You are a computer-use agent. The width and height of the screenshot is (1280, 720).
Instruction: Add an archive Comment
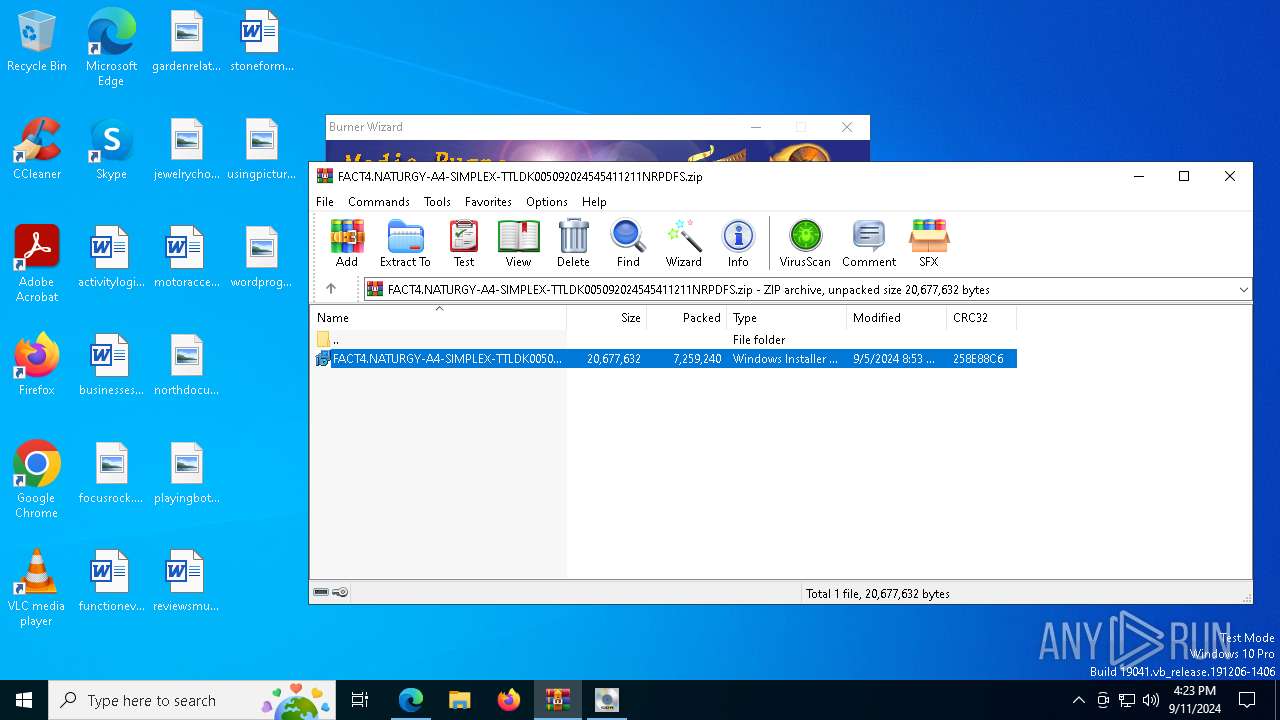pyautogui.click(x=869, y=244)
